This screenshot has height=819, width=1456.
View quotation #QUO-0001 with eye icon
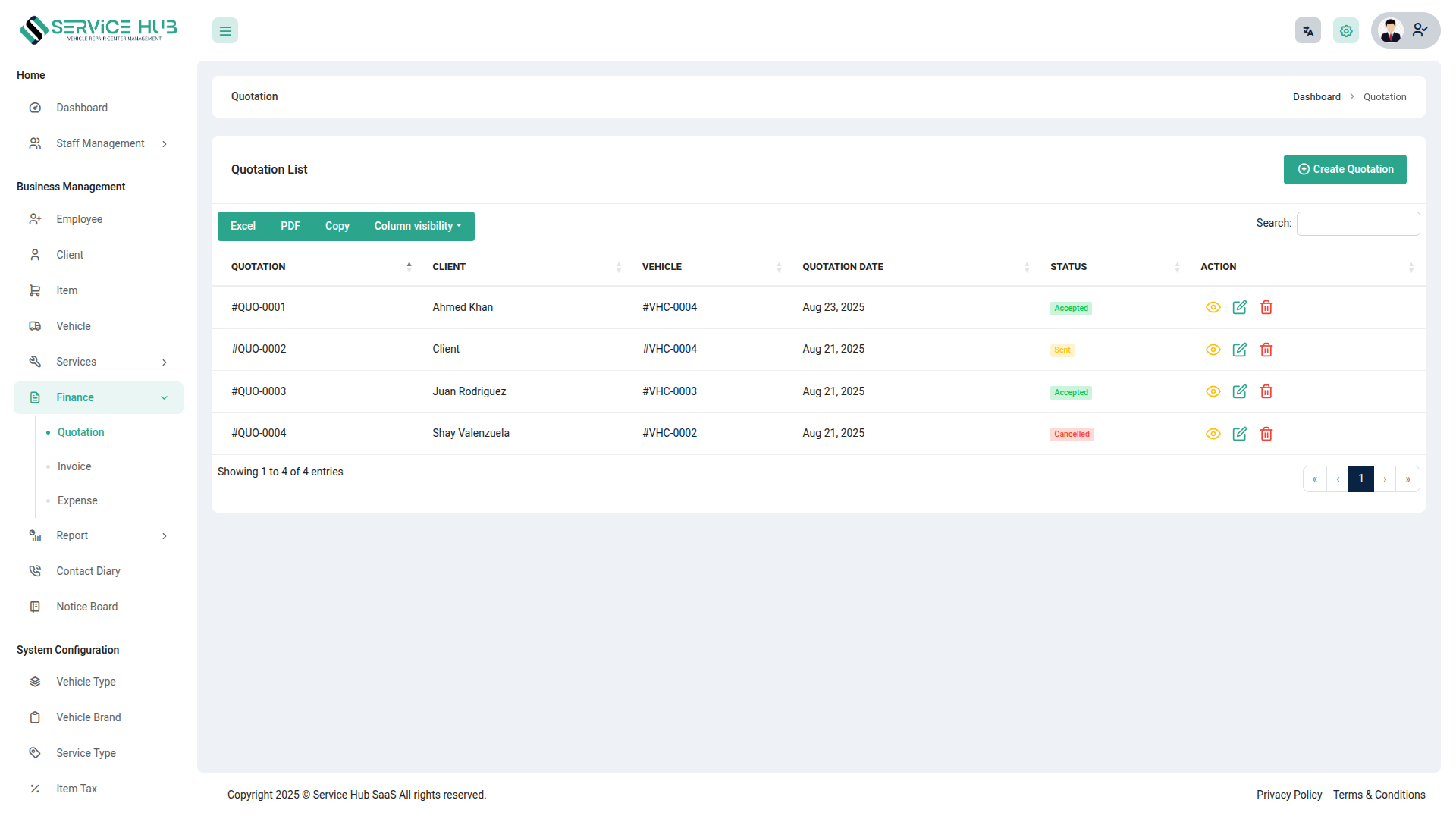1213,307
